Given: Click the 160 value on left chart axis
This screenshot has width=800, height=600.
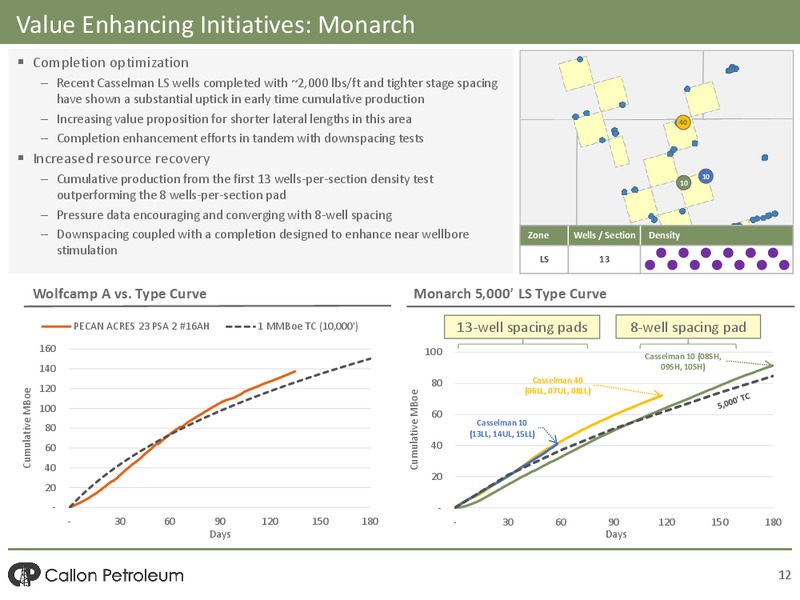Looking at the screenshot, I should coord(47,348).
